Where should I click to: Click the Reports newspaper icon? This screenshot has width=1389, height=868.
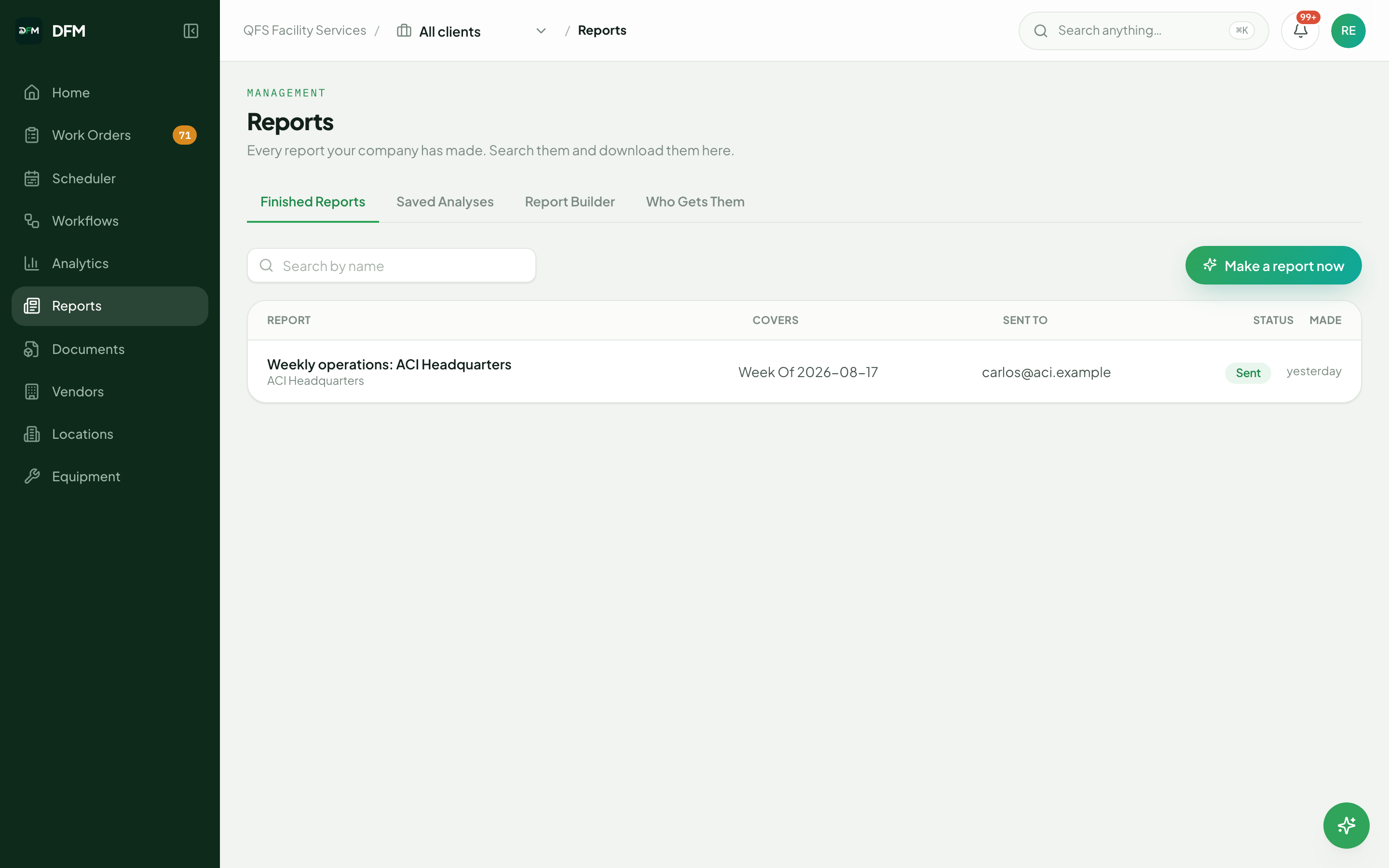[32, 306]
